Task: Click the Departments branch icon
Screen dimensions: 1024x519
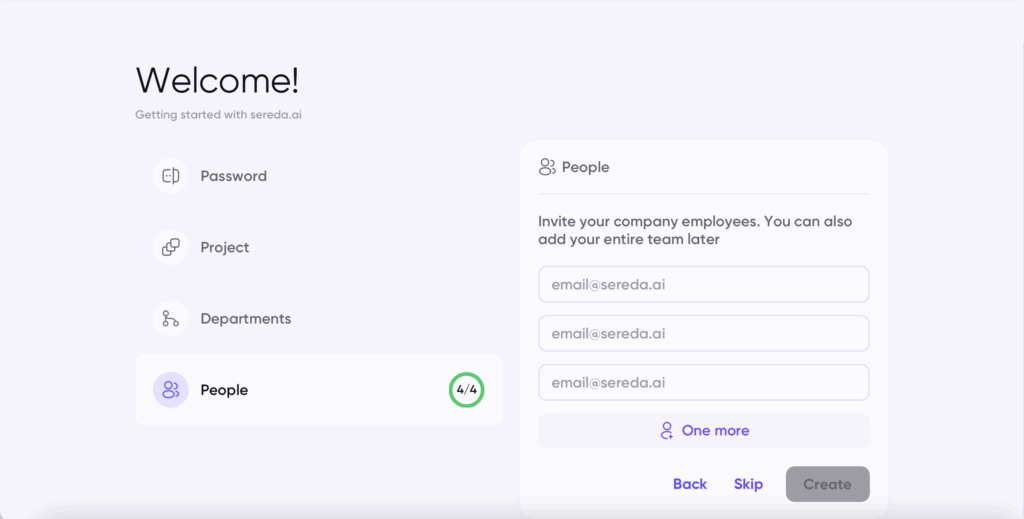Action: tap(170, 319)
